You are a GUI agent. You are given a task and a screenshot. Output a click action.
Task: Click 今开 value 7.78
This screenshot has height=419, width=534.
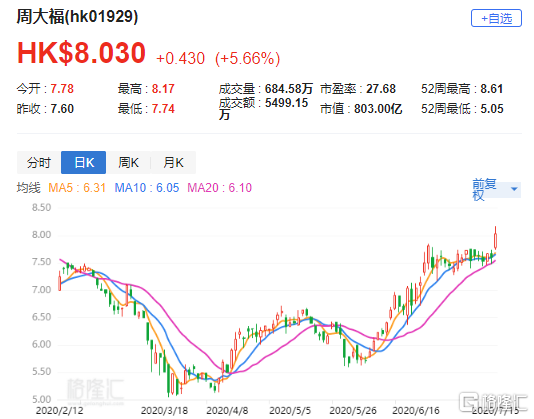(62, 89)
